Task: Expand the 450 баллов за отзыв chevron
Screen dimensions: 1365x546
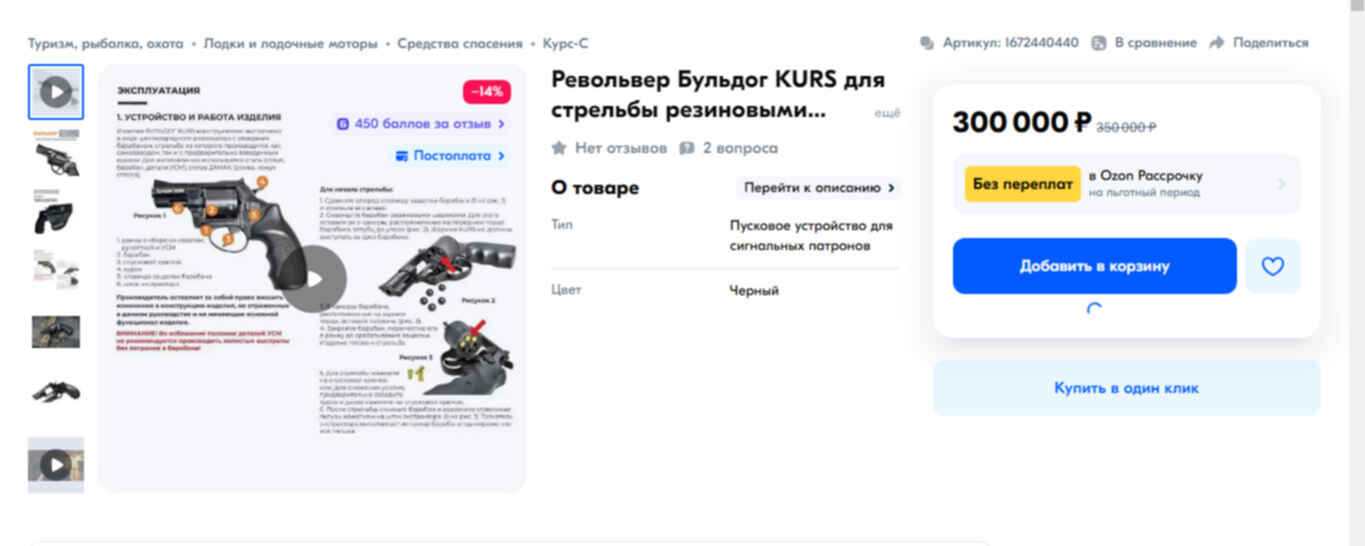Action: pyautogui.click(x=501, y=124)
